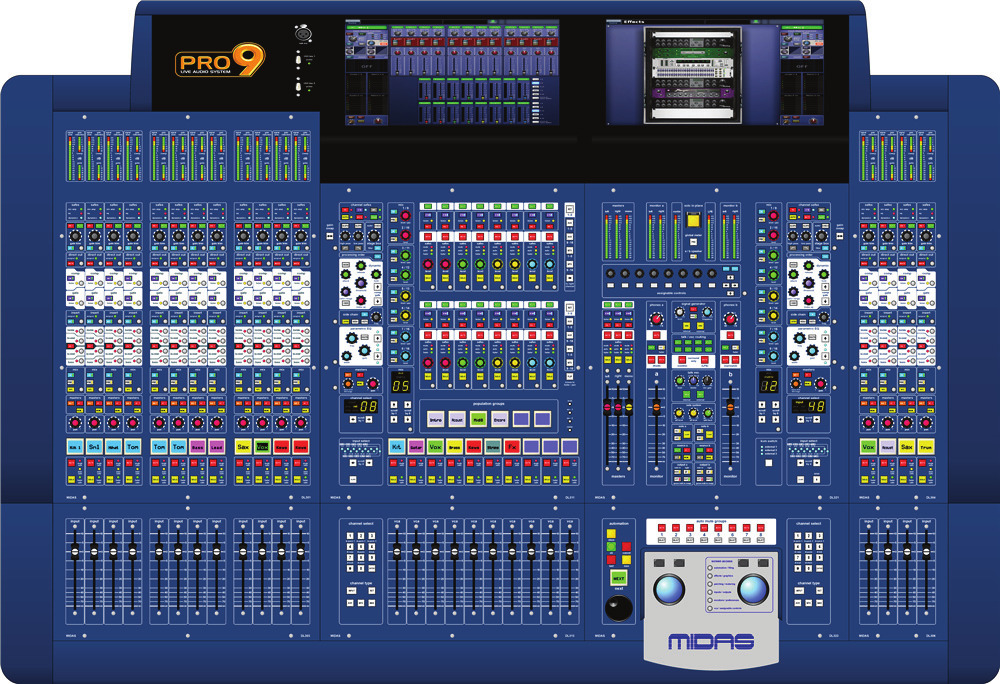The width and height of the screenshot is (1000, 684).
Task: Select inputs / outputs screen access option
Action: pos(710,592)
